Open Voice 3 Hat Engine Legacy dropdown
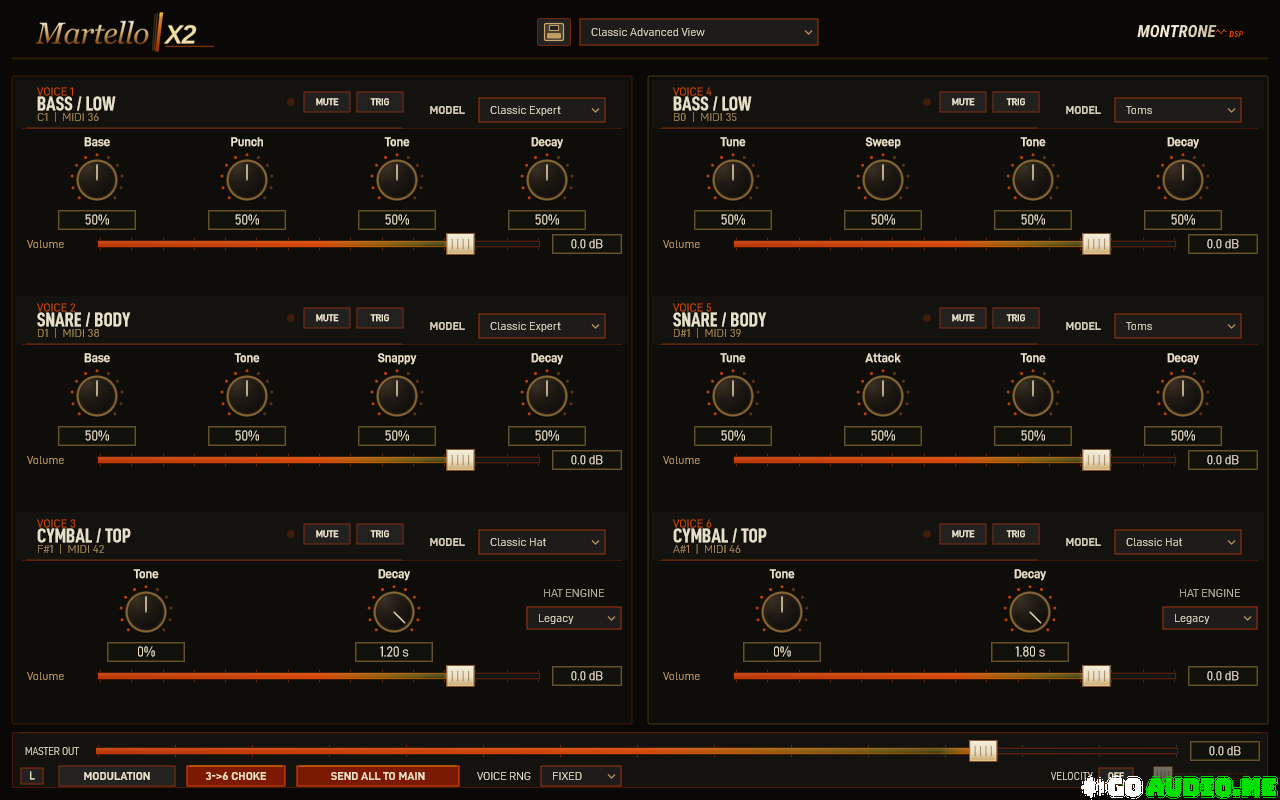This screenshot has height=800, width=1280. (x=574, y=618)
